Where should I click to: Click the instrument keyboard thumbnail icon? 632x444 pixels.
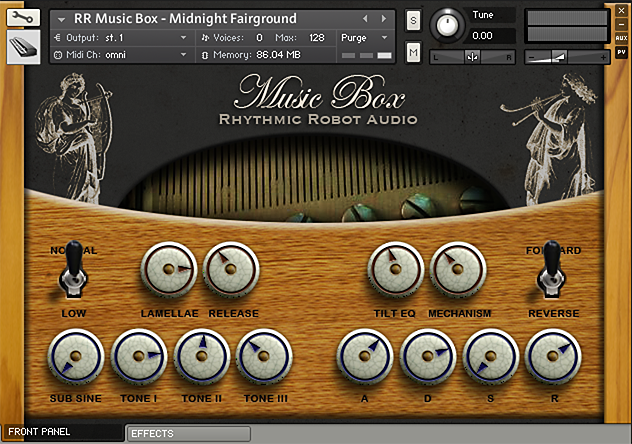pos(23,47)
